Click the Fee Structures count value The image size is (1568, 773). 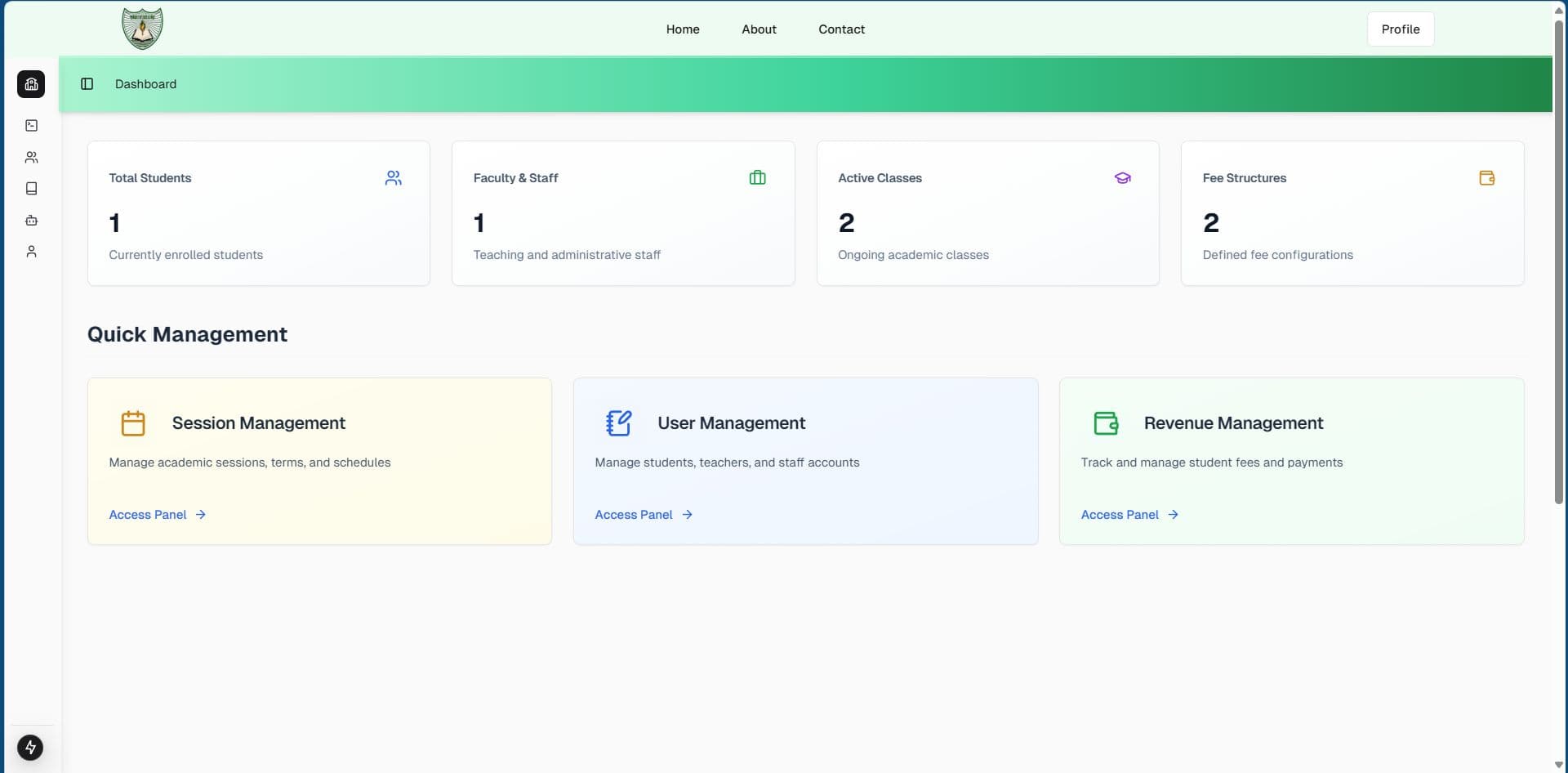(x=1210, y=222)
